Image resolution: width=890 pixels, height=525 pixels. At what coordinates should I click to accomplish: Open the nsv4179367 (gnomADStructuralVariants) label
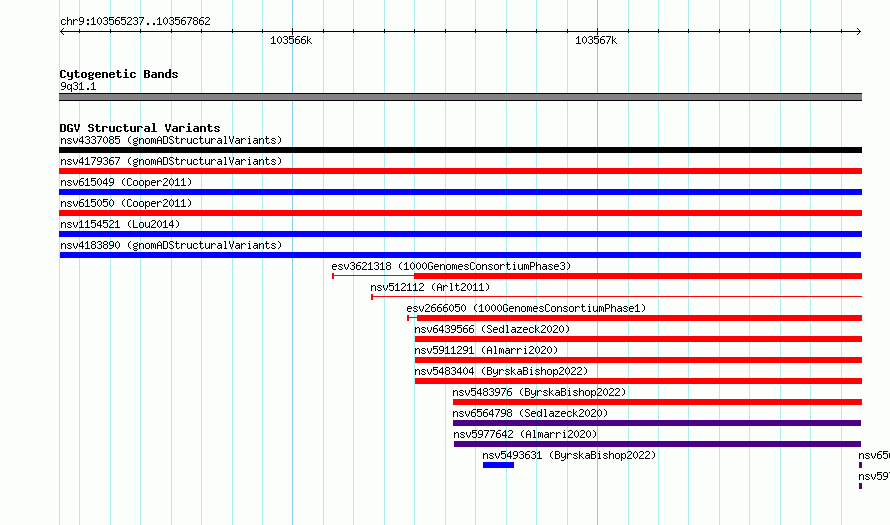click(171, 161)
